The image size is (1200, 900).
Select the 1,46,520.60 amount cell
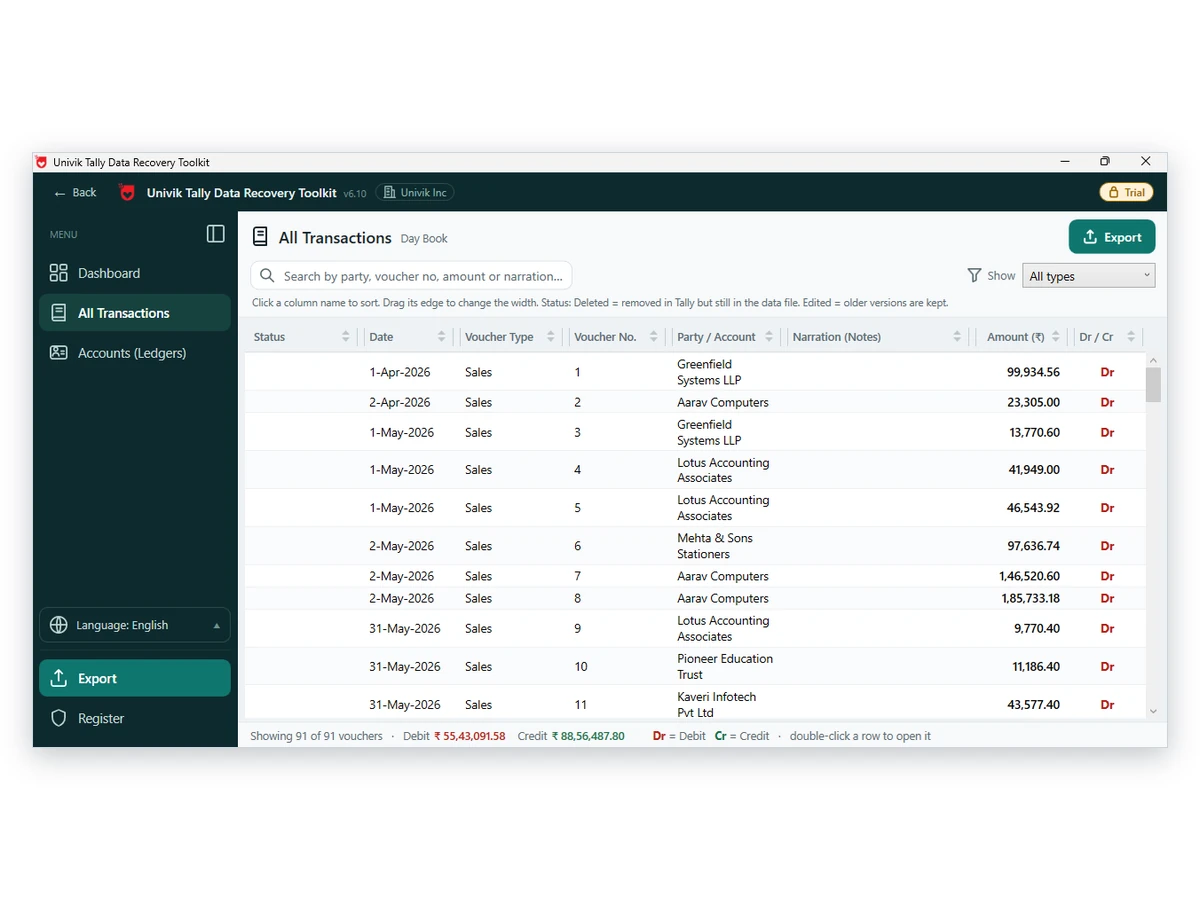pos(1029,576)
